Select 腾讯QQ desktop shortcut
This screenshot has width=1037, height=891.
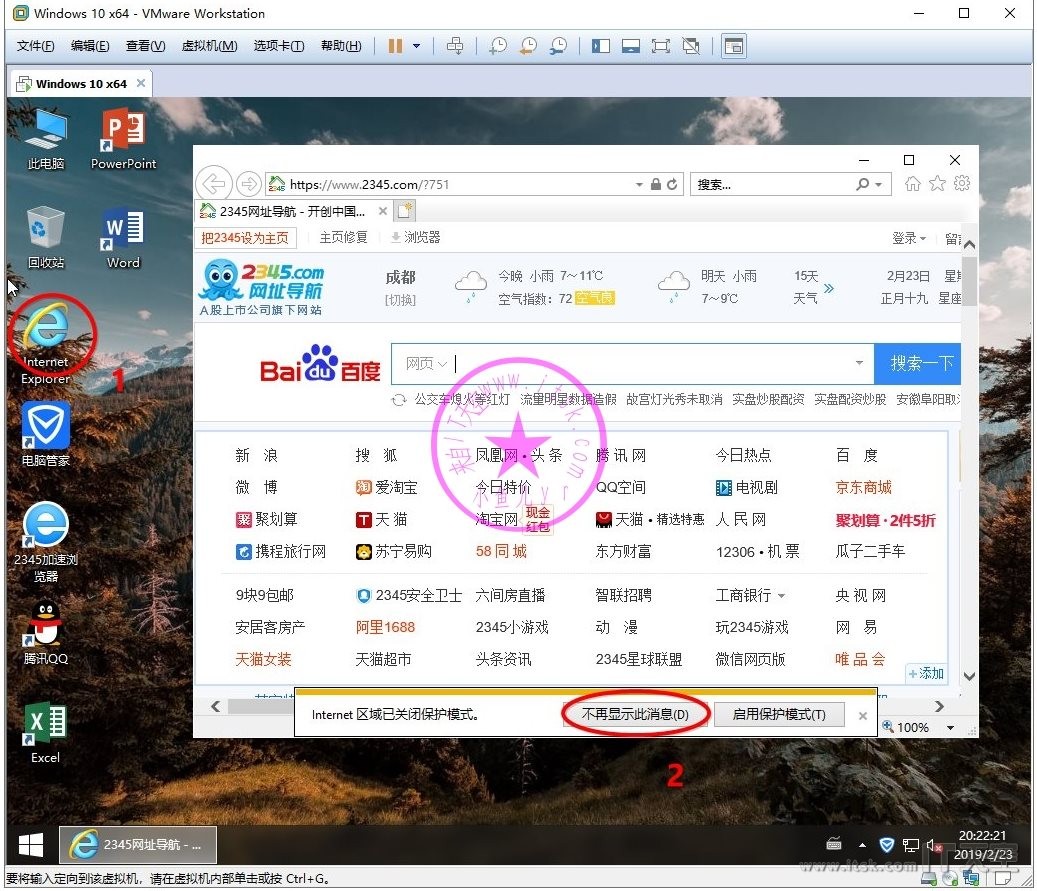(46, 632)
